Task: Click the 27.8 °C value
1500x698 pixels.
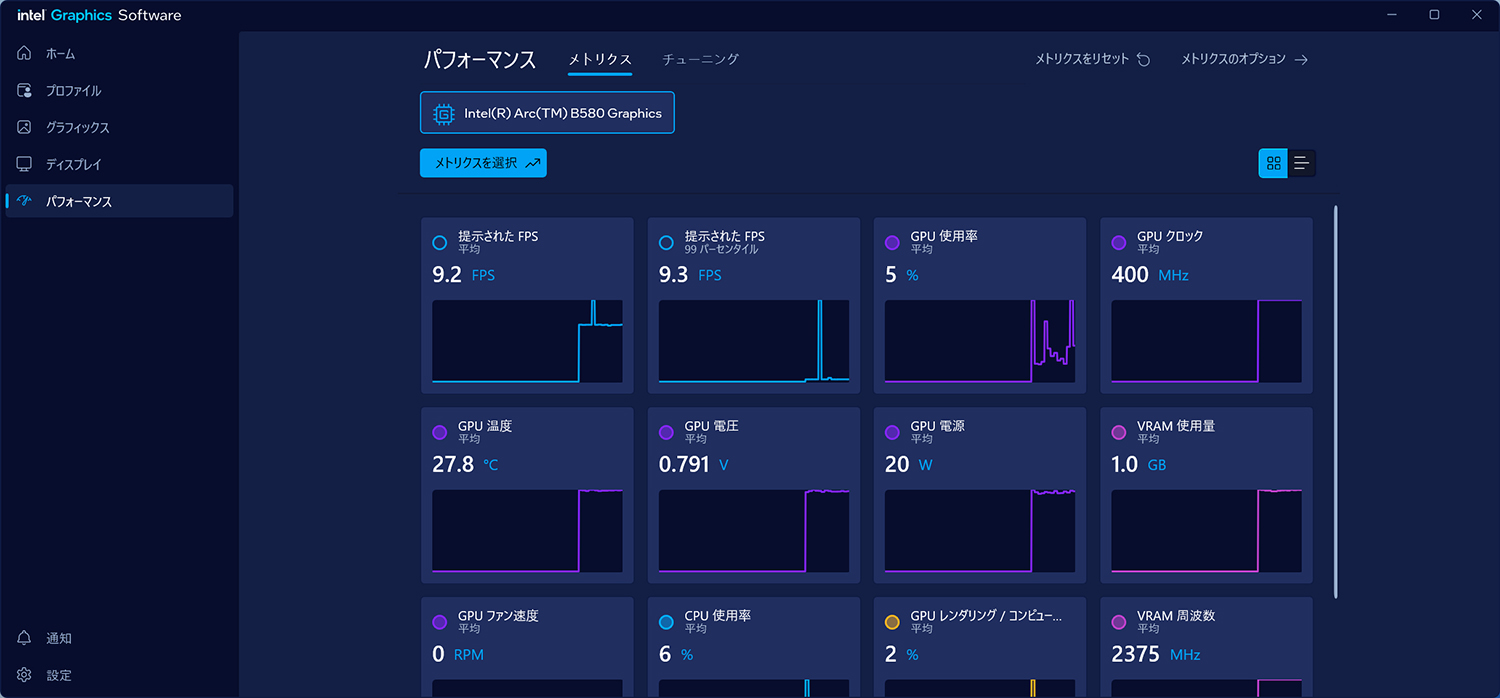Action: [465, 465]
